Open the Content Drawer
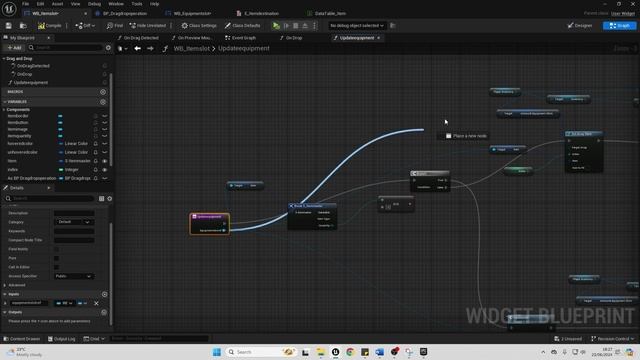The width and height of the screenshot is (640, 360). coord(22,339)
